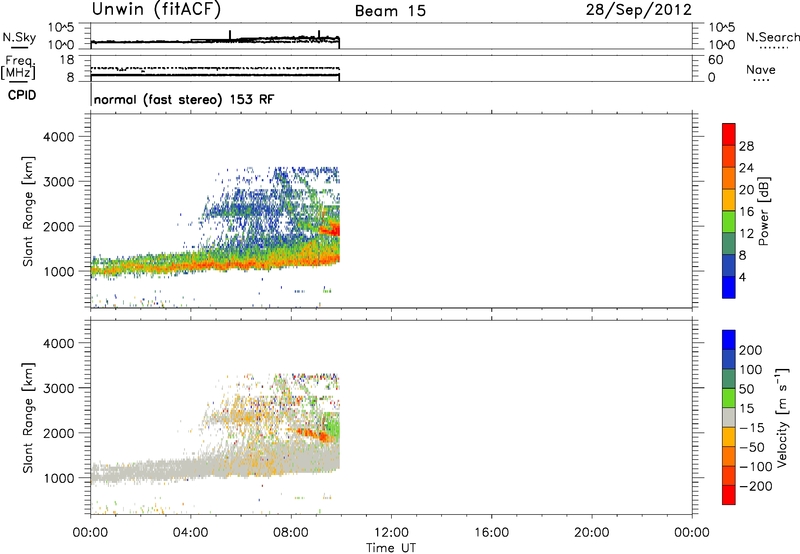Viewport: 800px width, 554px height.
Task: Click the 'Time UT' axis title
Action: coord(391,548)
